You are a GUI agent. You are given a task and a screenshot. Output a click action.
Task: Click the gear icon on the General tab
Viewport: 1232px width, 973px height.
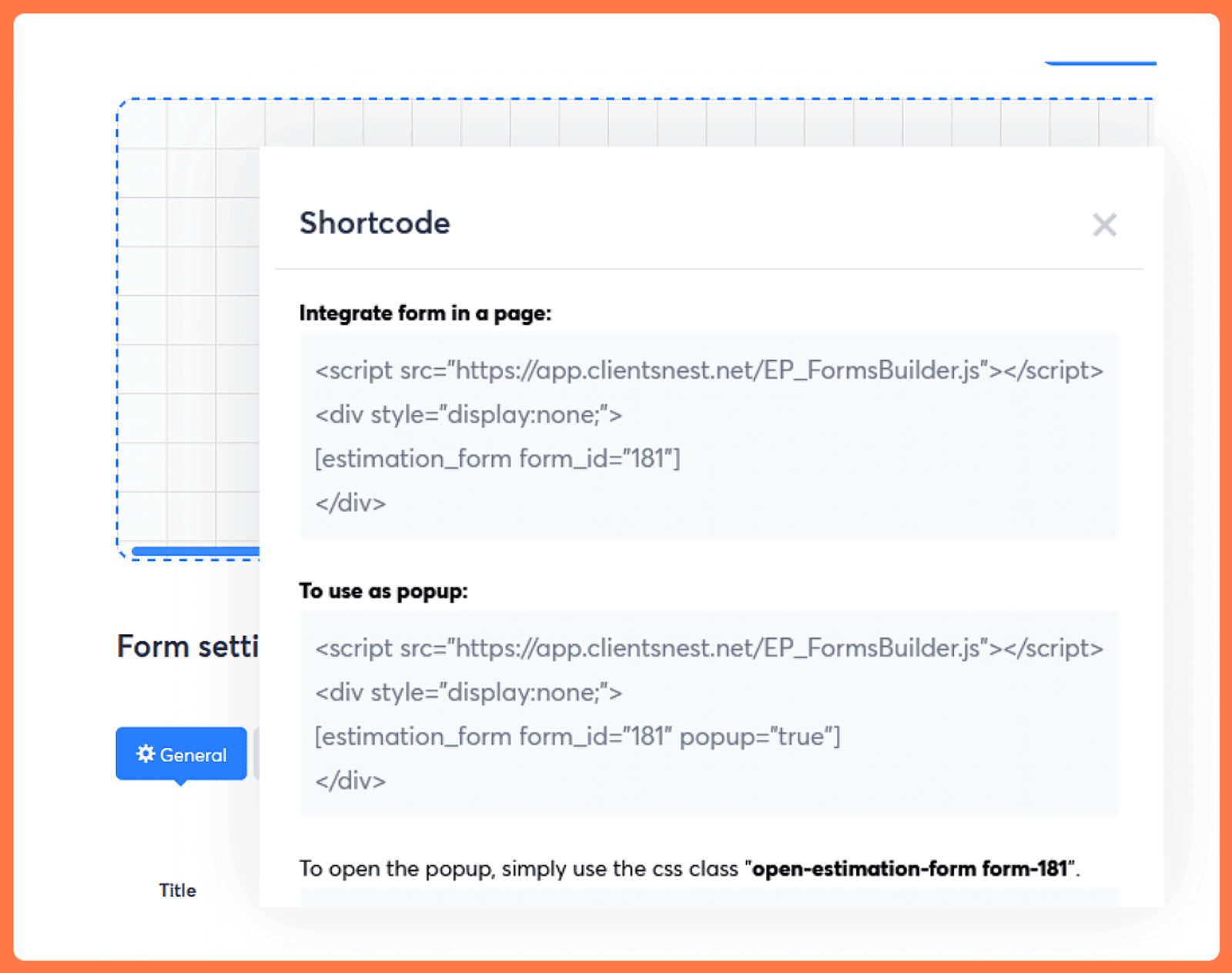click(x=145, y=754)
